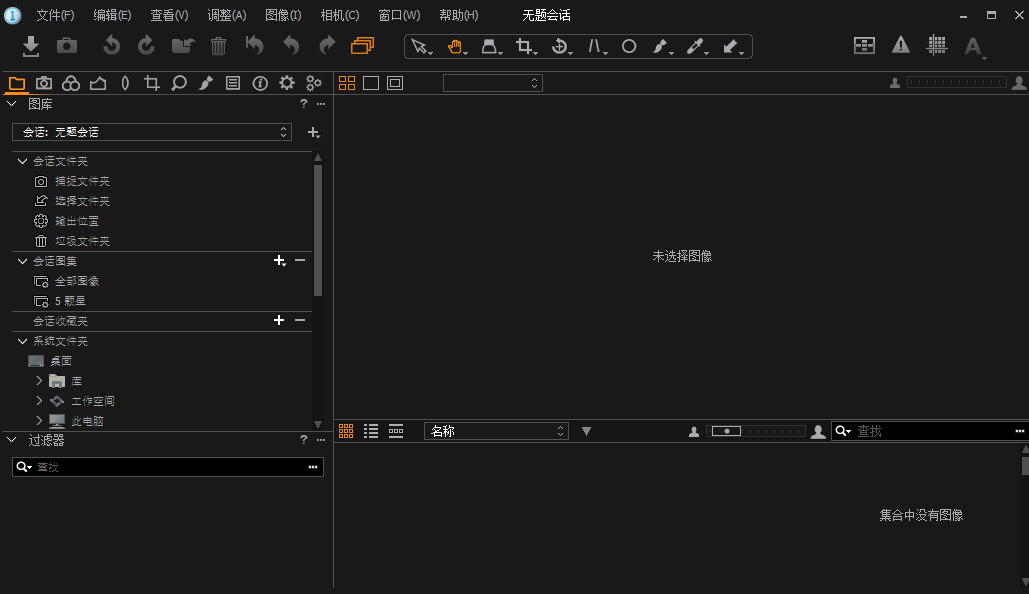Switch browser to list view
Viewport: 1029px width, 594px height.
click(x=371, y=431)
